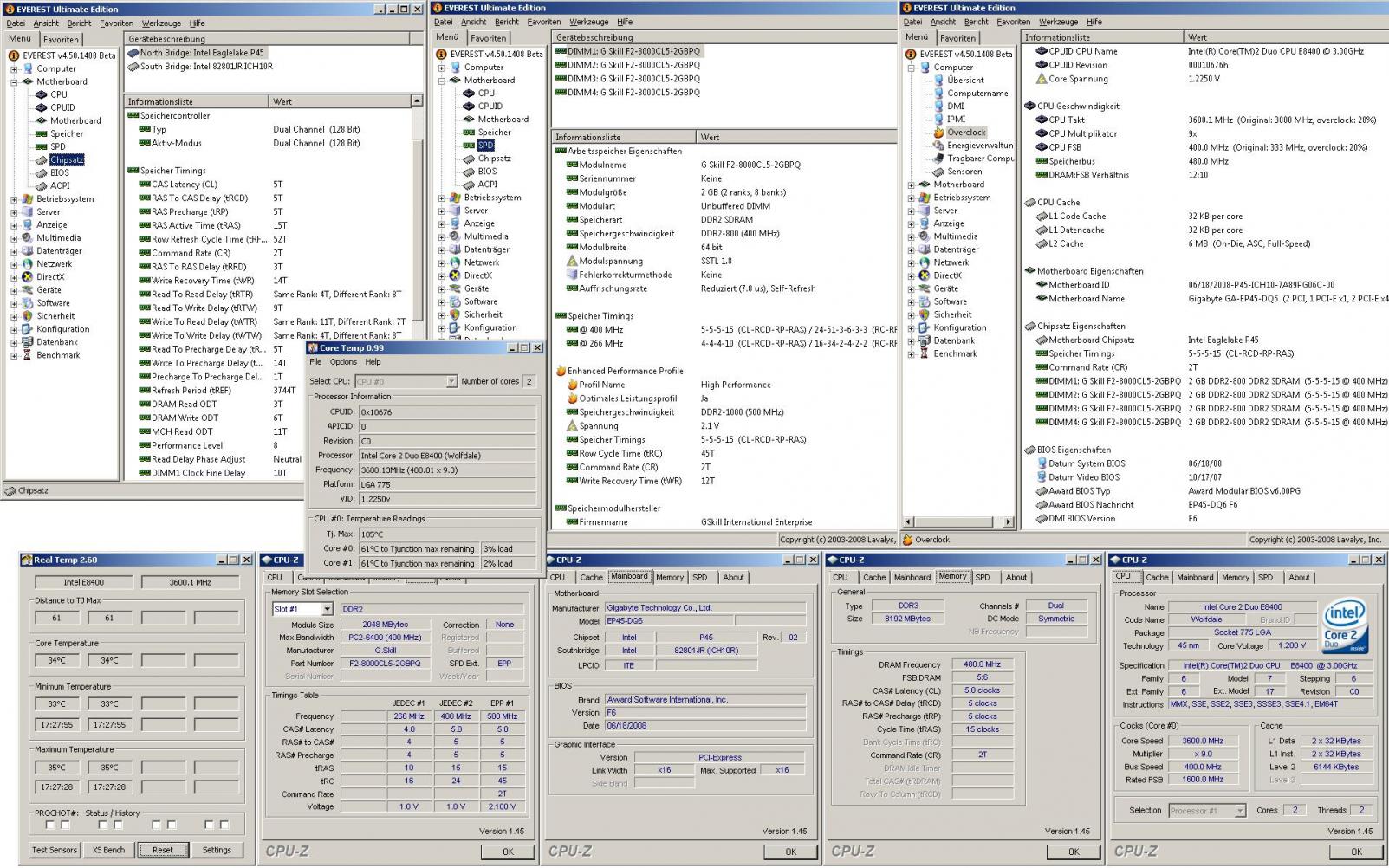Select Benchmark icon in leftmost EVEREST tree
Screen dimensions: 1389x868
[28, 355]
